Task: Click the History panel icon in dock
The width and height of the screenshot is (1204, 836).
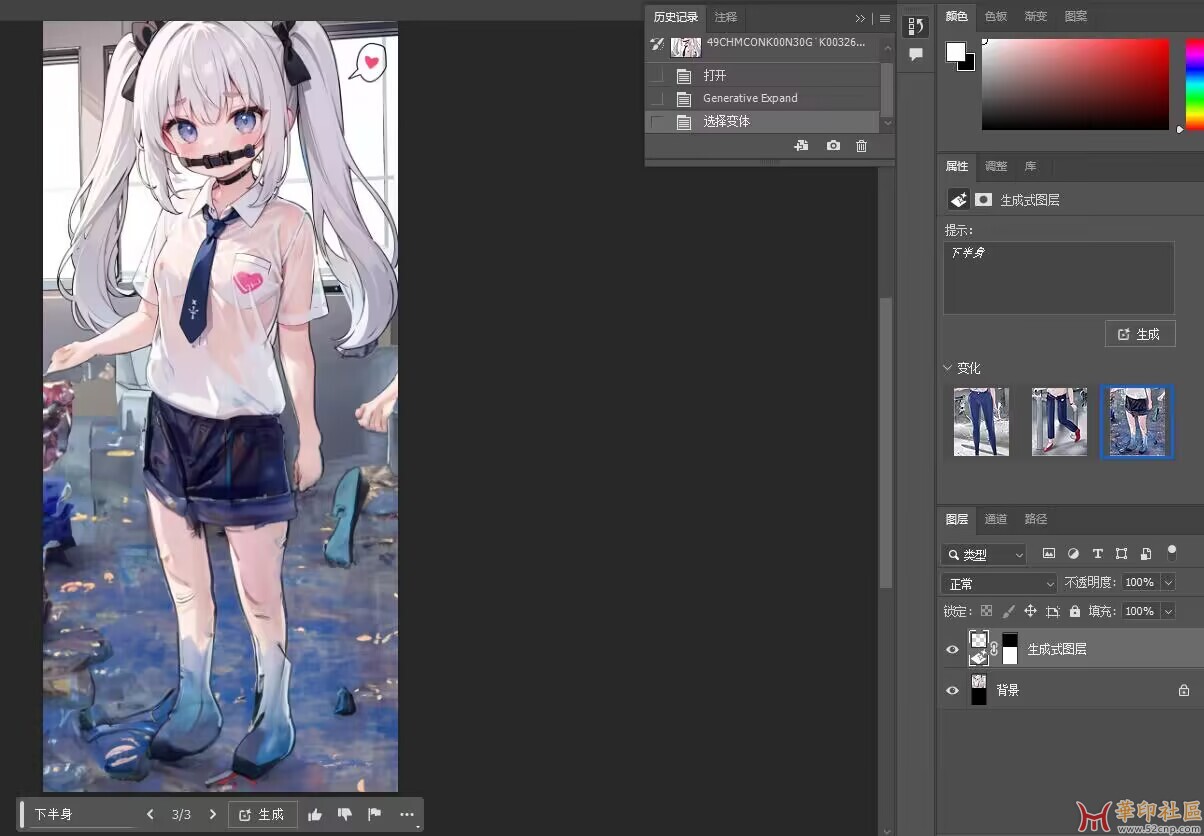Action: tap(915, 26)
